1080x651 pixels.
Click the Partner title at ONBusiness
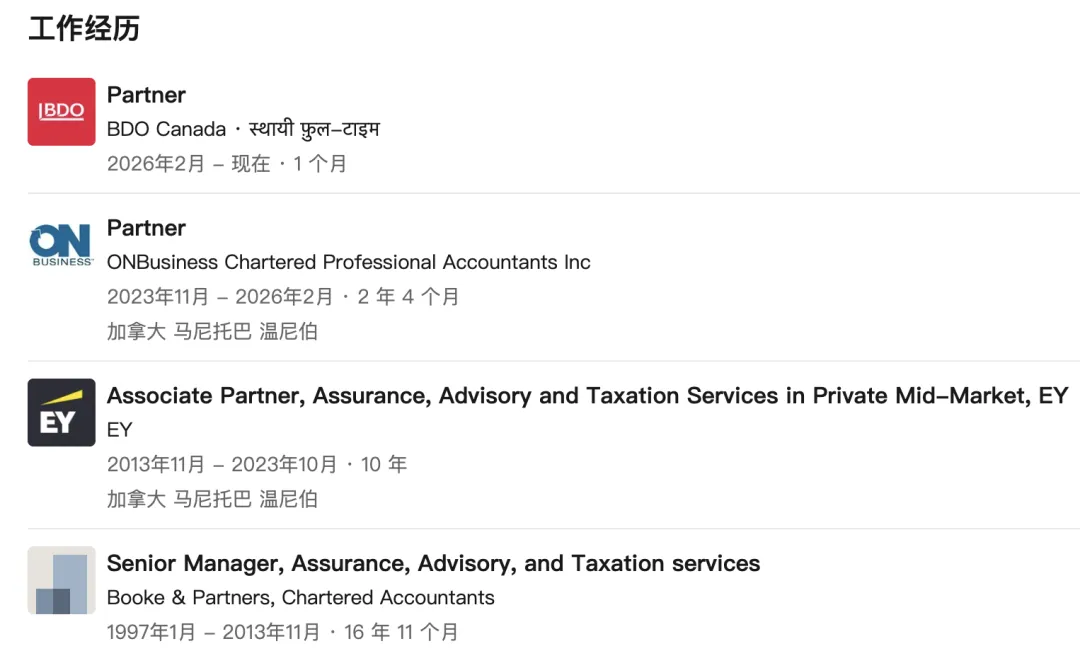coord(146,228)
